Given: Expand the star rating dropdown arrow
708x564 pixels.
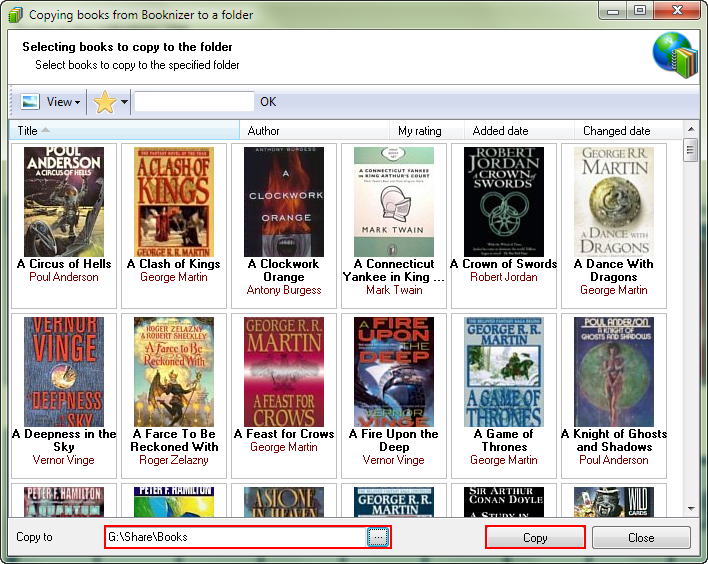Looking at the screenshot, I should click(x=124, y=102).
